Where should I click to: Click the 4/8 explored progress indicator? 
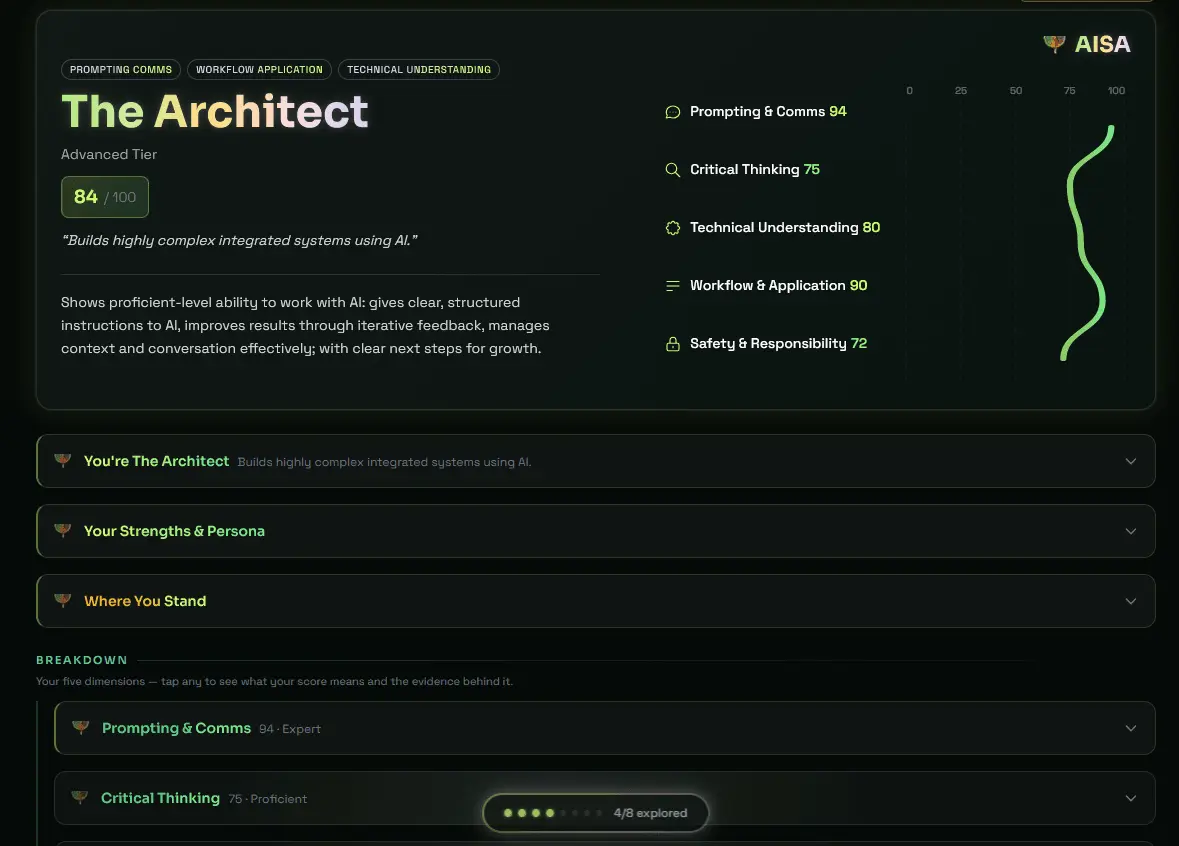point(596,813)
